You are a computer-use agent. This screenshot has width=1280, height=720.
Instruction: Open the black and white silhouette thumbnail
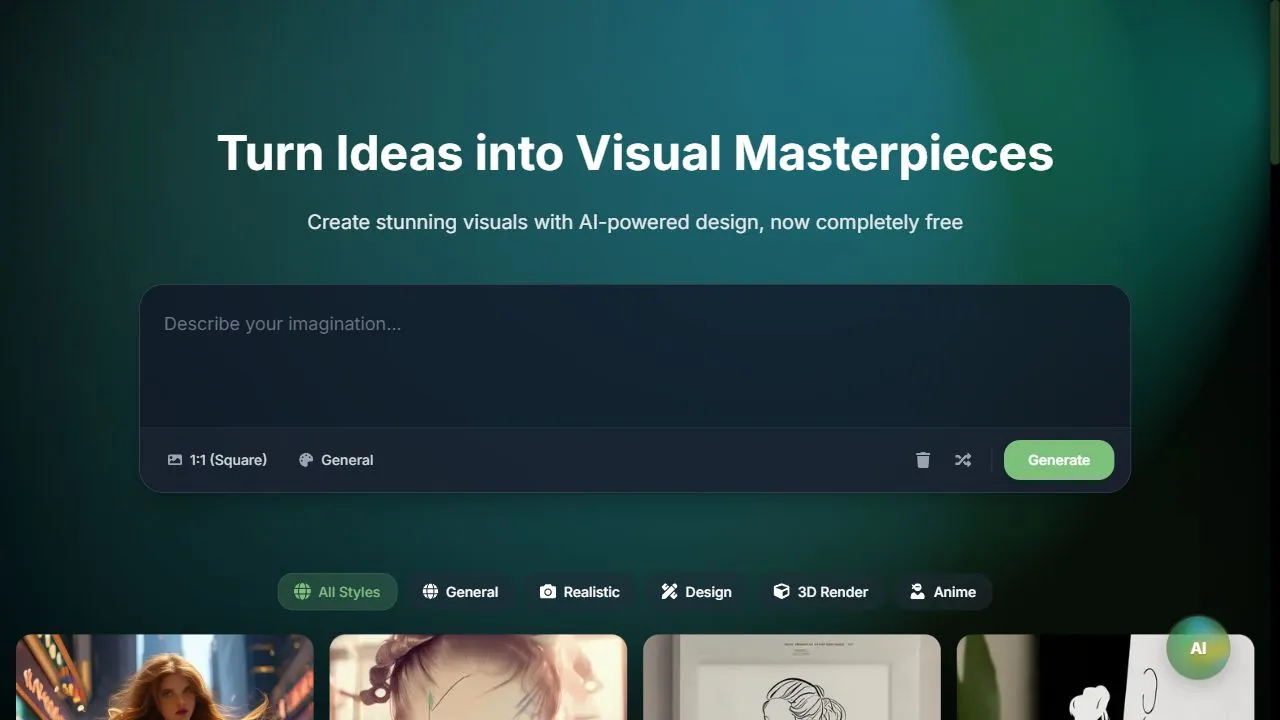1105,677
